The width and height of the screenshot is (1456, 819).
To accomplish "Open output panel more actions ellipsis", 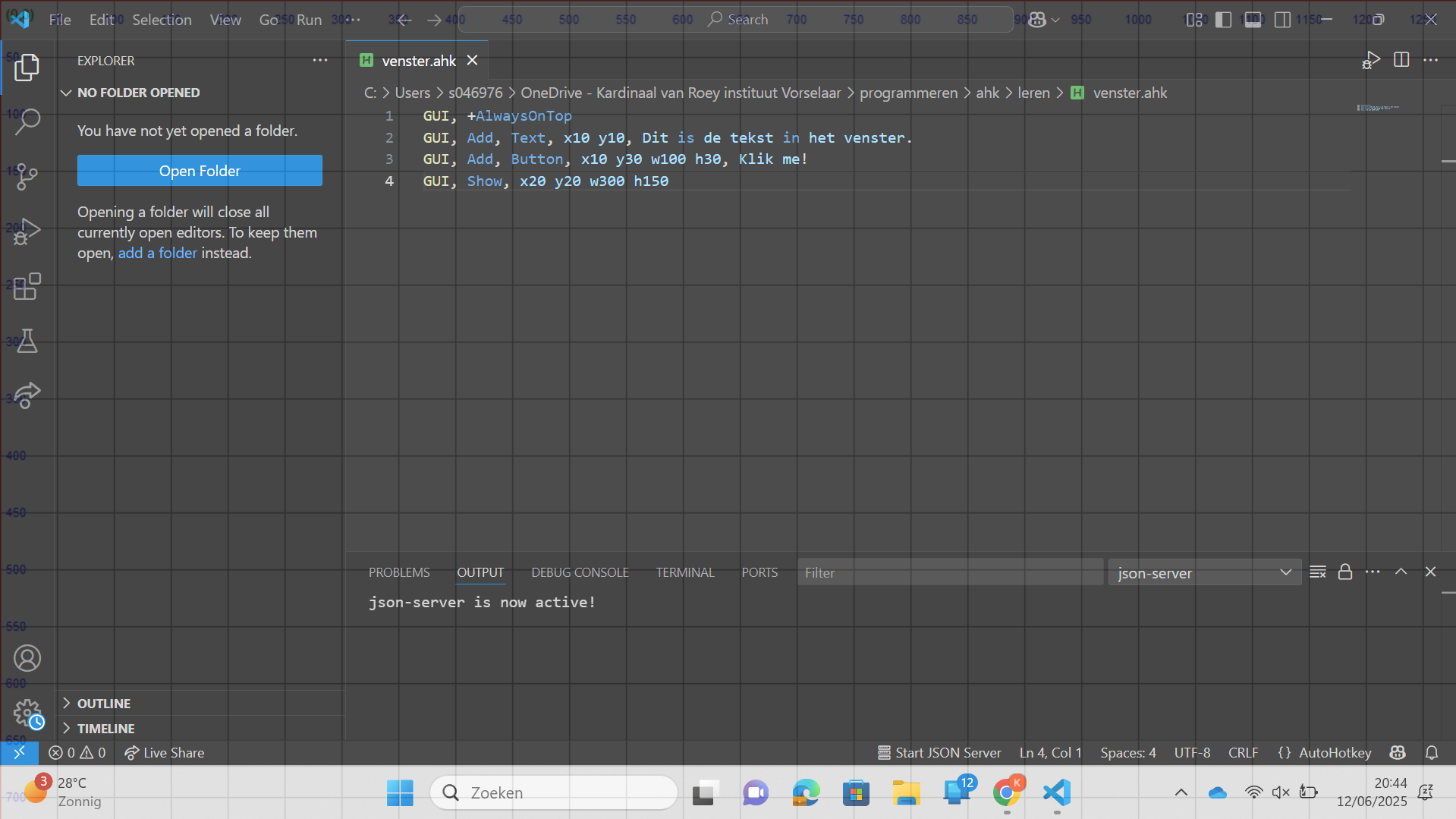I will tap(1373, 572).
